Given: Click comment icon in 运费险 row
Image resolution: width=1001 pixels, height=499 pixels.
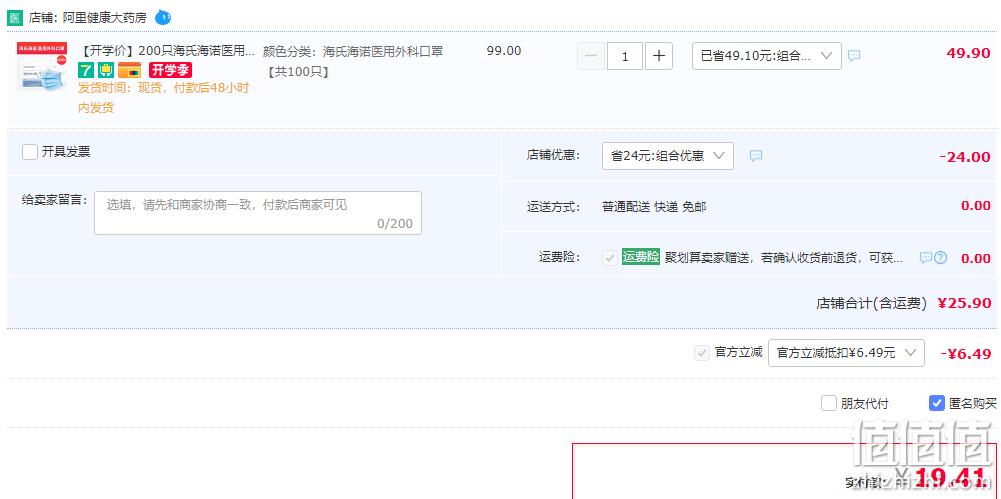Looking at the screenshot, I should coord(926,258).
